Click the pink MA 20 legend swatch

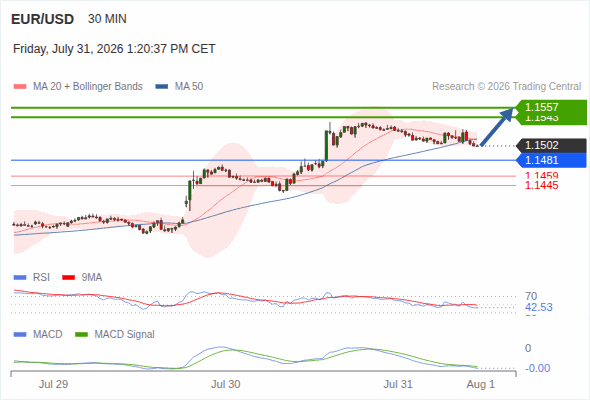click(x=20, y=87)
